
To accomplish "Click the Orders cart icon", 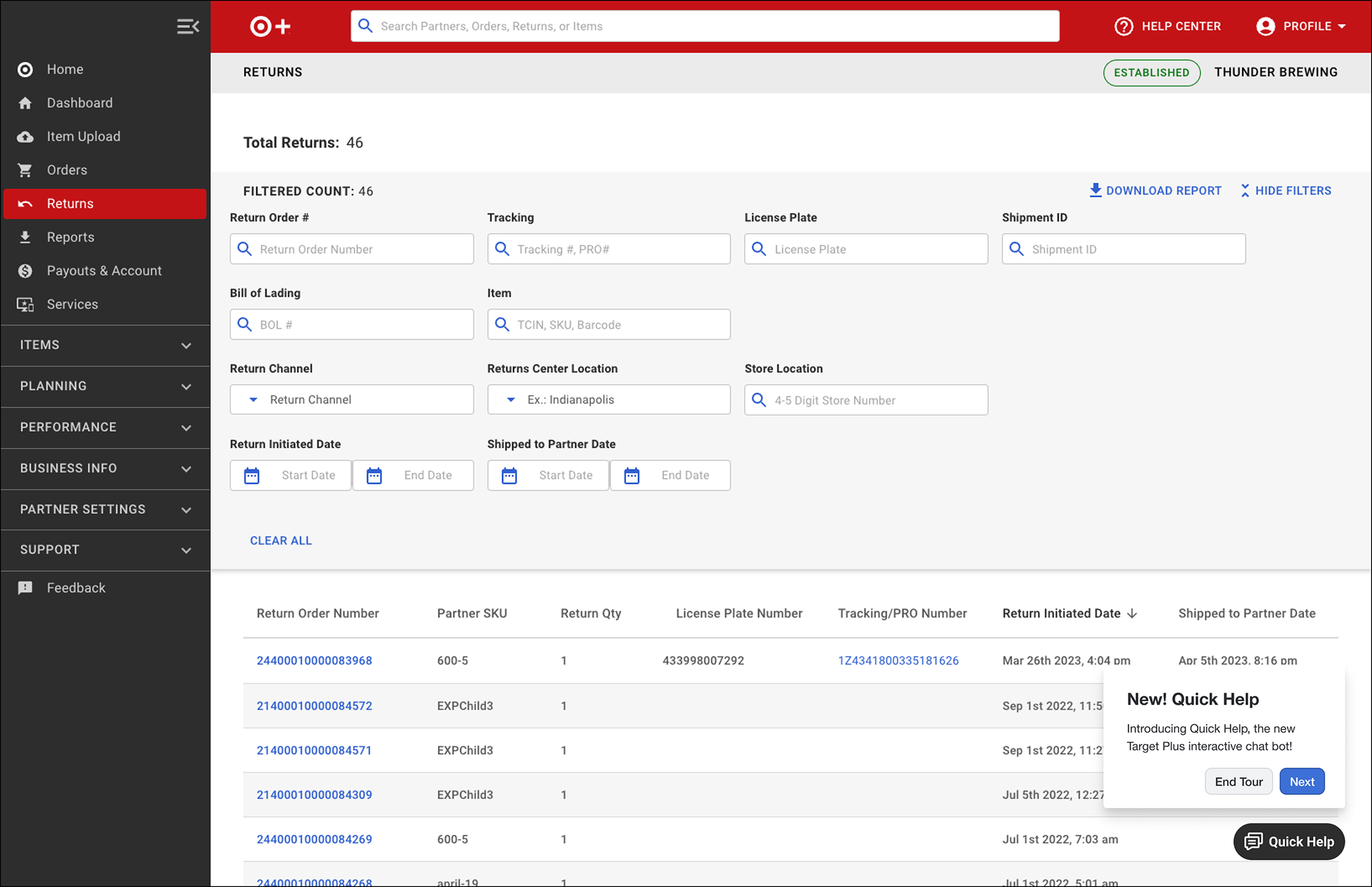I will pos(25,170).
